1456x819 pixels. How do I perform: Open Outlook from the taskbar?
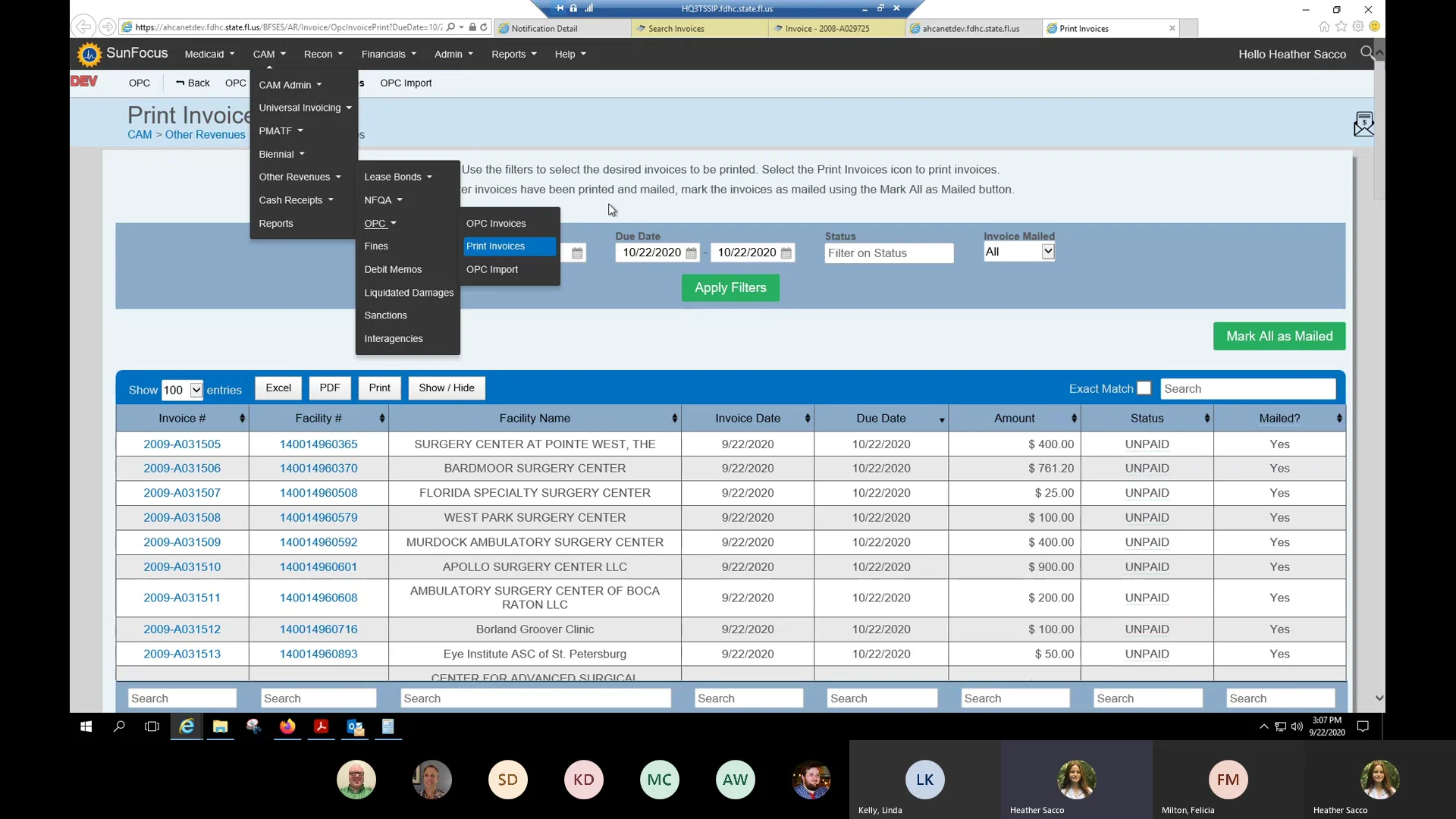(355, 726)
